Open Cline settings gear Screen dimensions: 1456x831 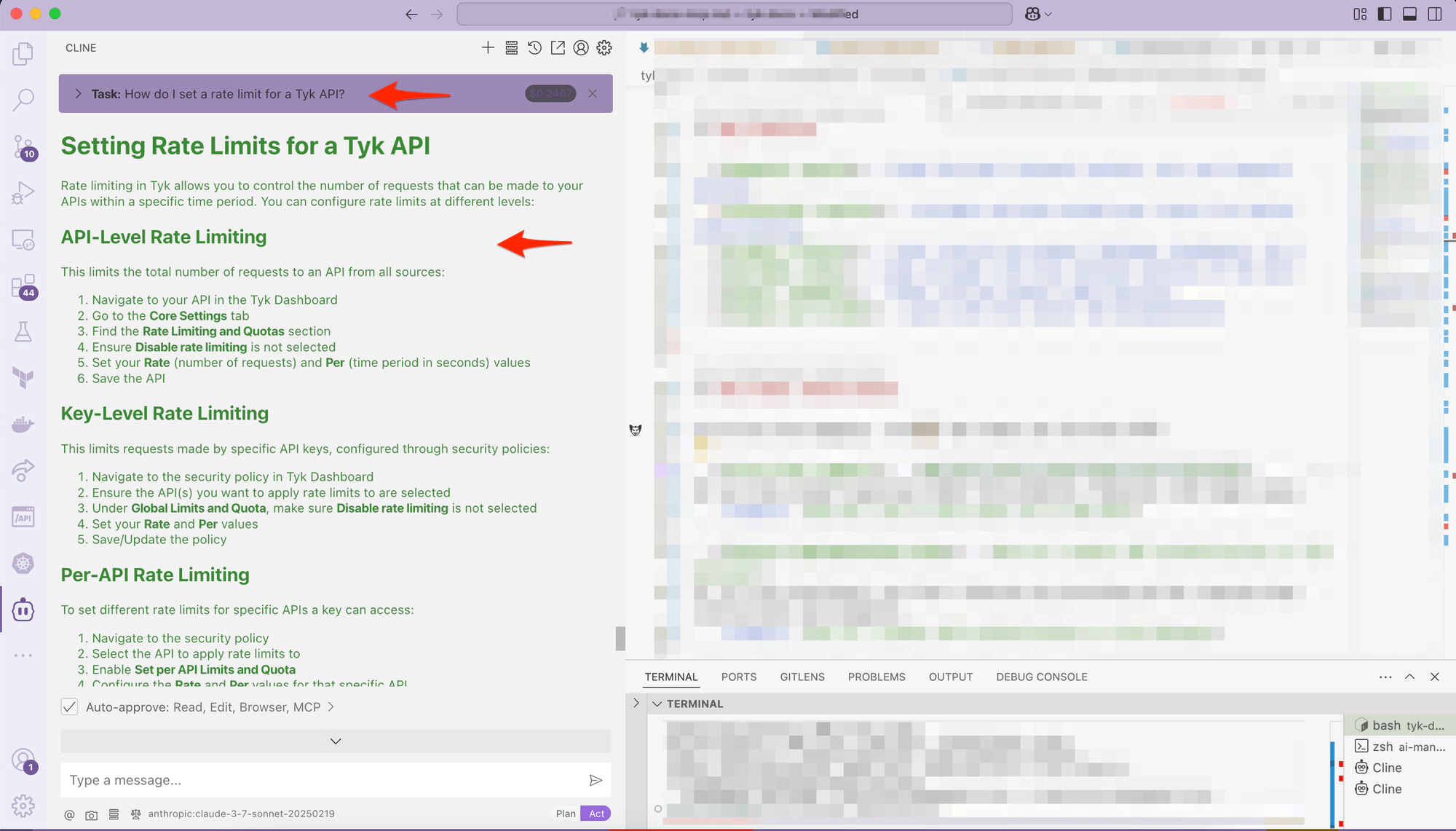click(604, 47)
